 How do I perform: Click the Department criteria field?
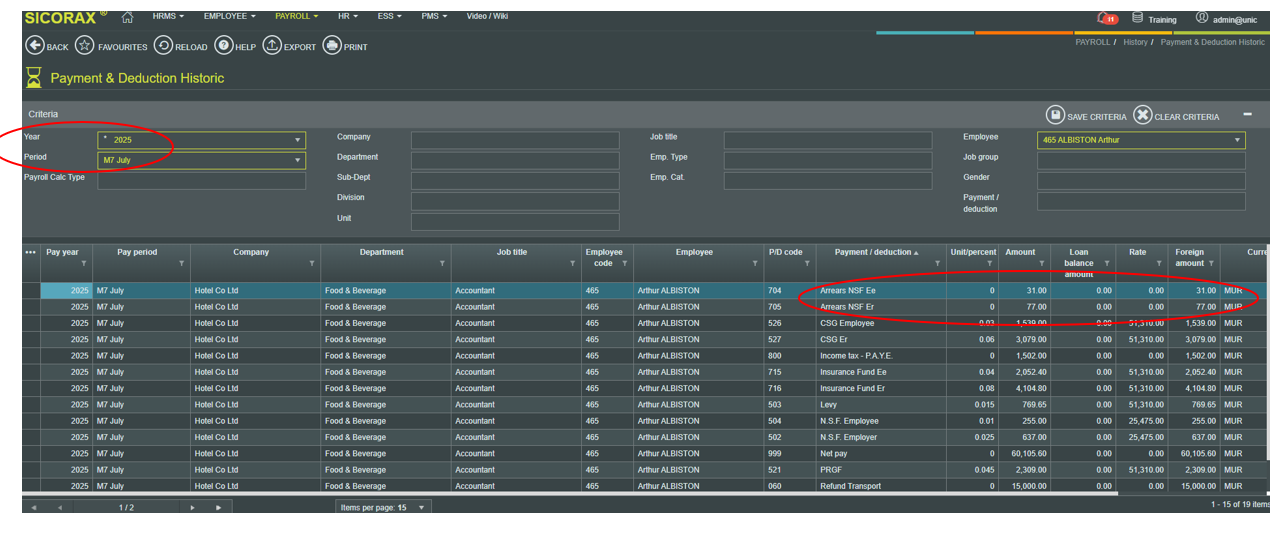pyautogui.click(x=515, y=160)
